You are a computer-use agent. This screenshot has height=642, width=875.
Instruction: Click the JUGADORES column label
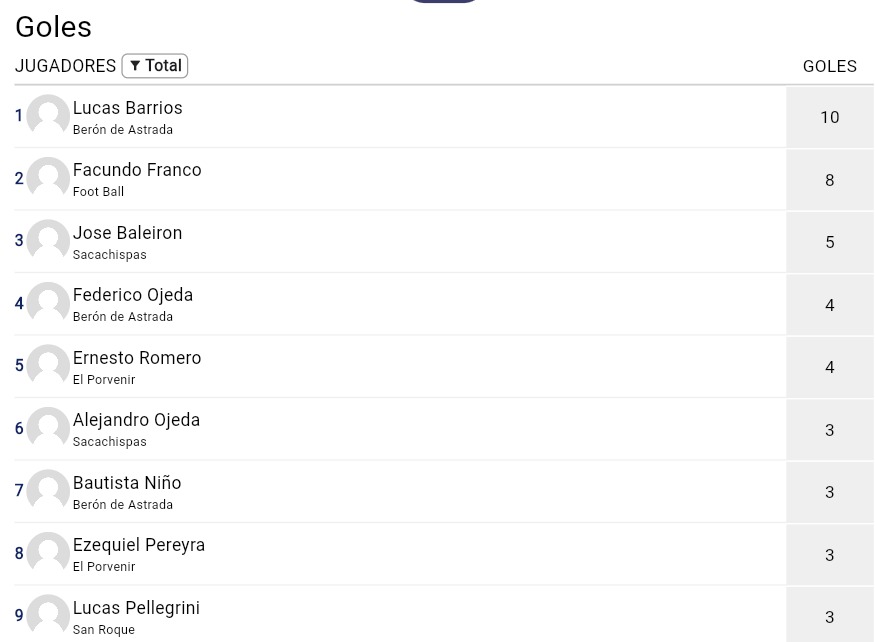tap(65, 66)
